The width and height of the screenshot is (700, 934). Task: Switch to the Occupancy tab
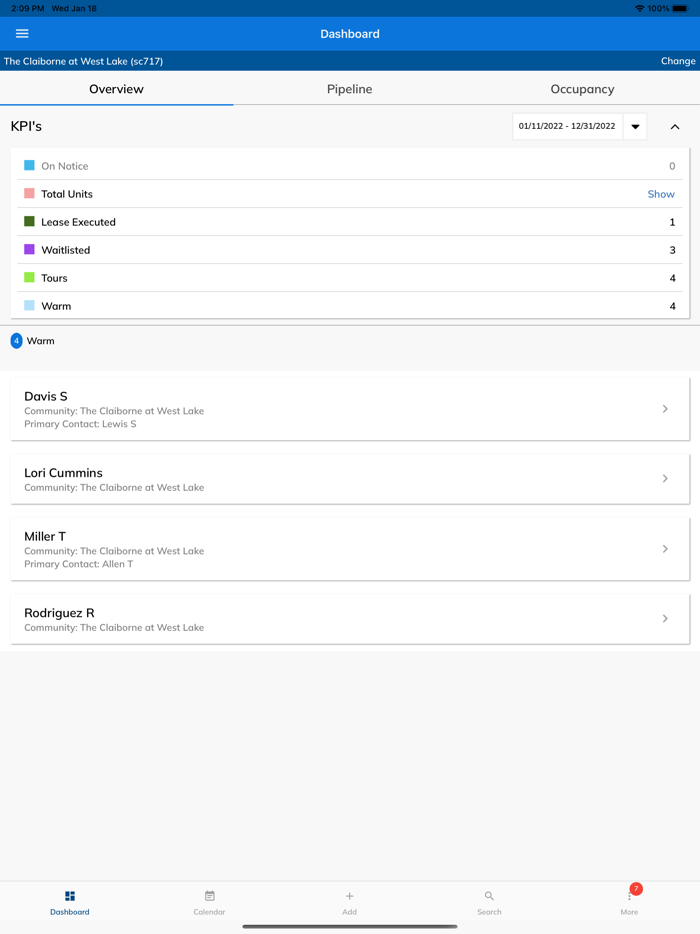[583, 89]
